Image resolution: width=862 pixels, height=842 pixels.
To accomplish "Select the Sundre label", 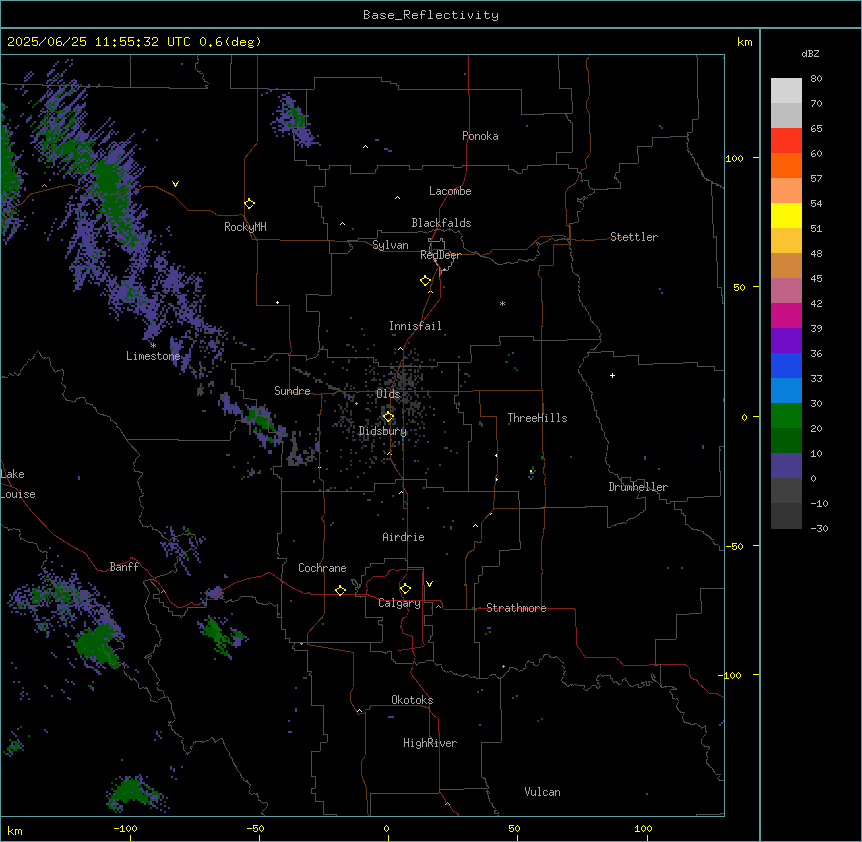I will (x=292, y=391).
